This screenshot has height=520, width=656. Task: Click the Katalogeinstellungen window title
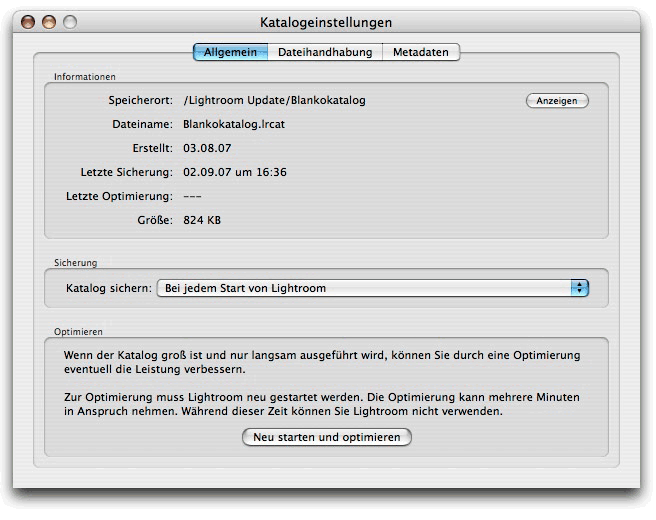[x=326, y=22]
